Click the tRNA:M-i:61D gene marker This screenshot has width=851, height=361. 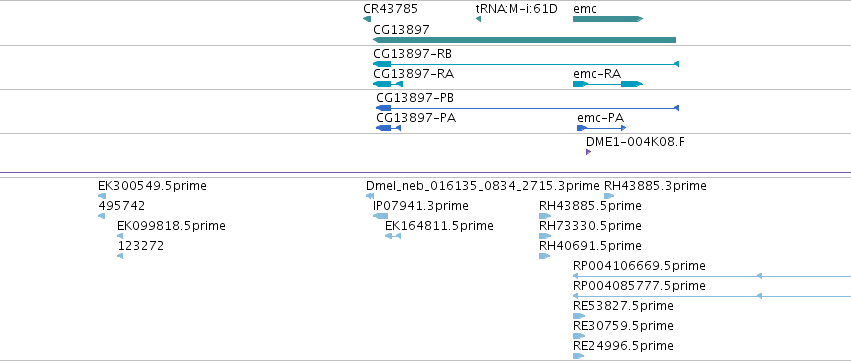[478, 19]
